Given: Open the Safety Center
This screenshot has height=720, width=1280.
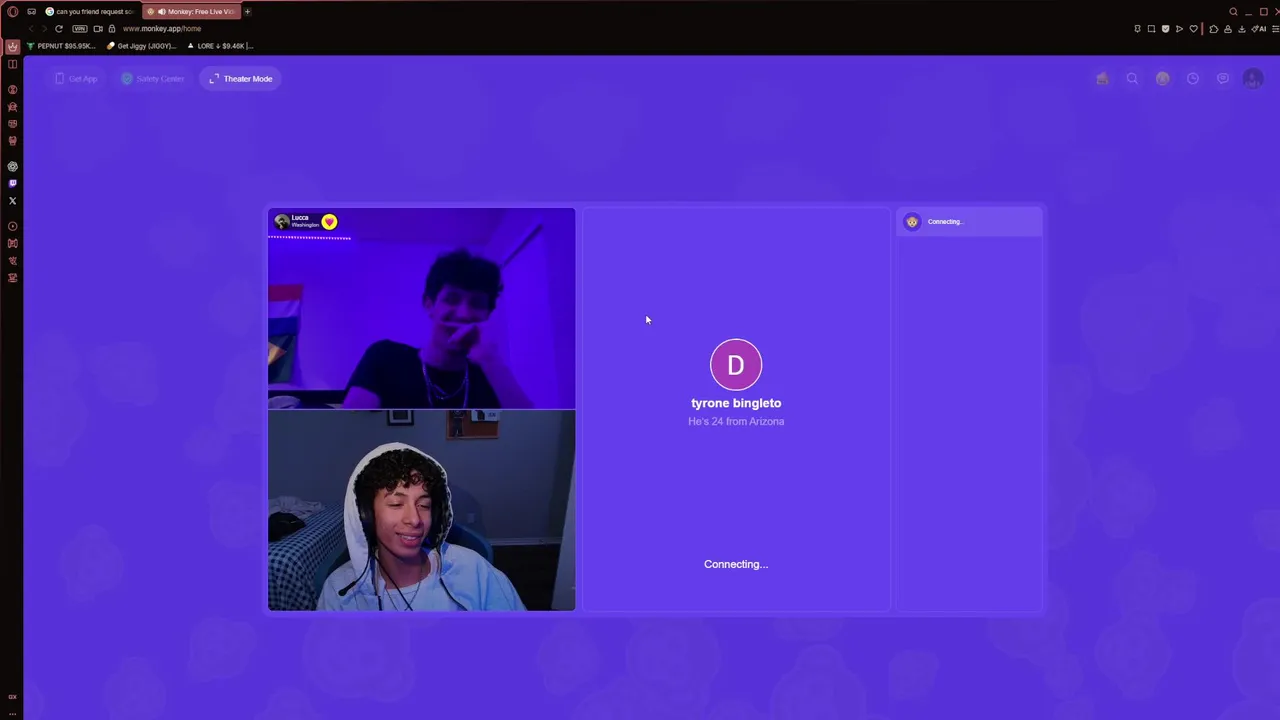Looking at the screenshot, I should pos(153,79).
